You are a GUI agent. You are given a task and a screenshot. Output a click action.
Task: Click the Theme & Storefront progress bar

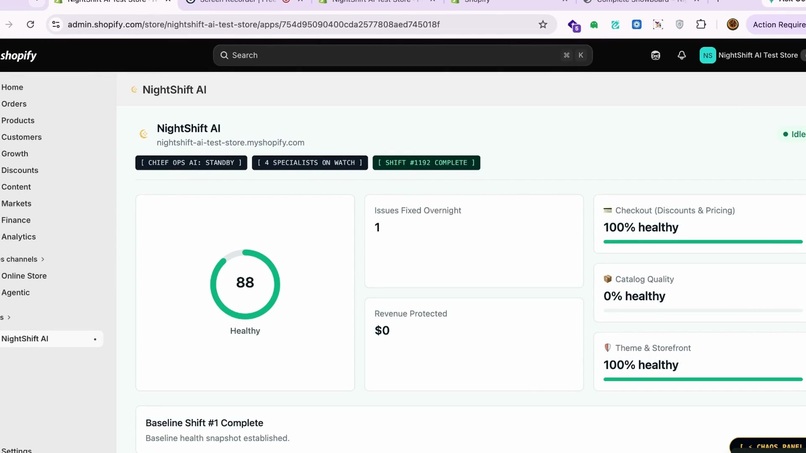[703, 379]
